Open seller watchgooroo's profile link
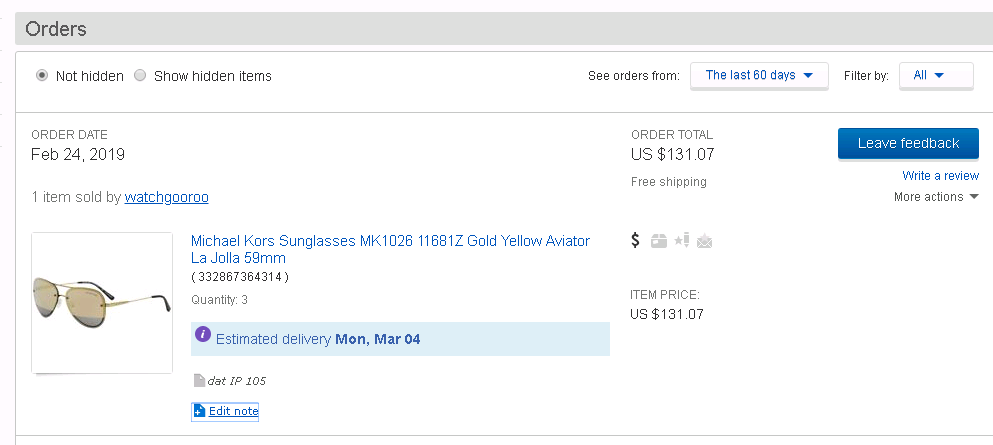993x445 pixels. 166,197
